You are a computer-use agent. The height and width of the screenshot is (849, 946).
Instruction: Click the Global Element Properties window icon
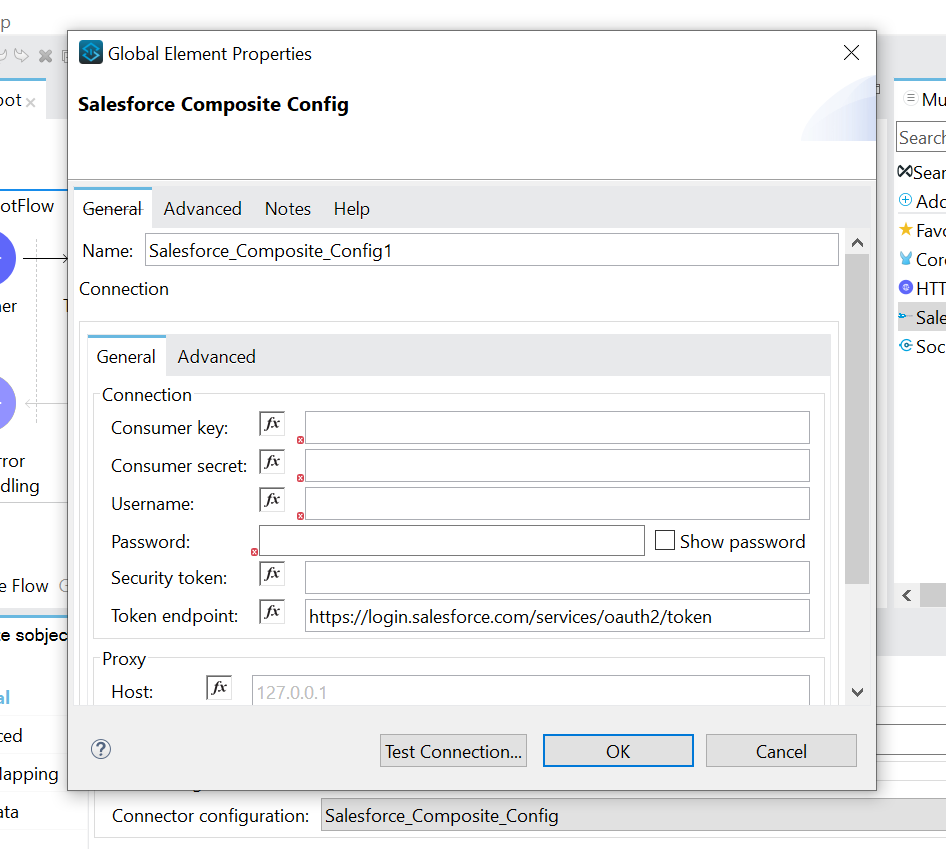click(91, 53)
